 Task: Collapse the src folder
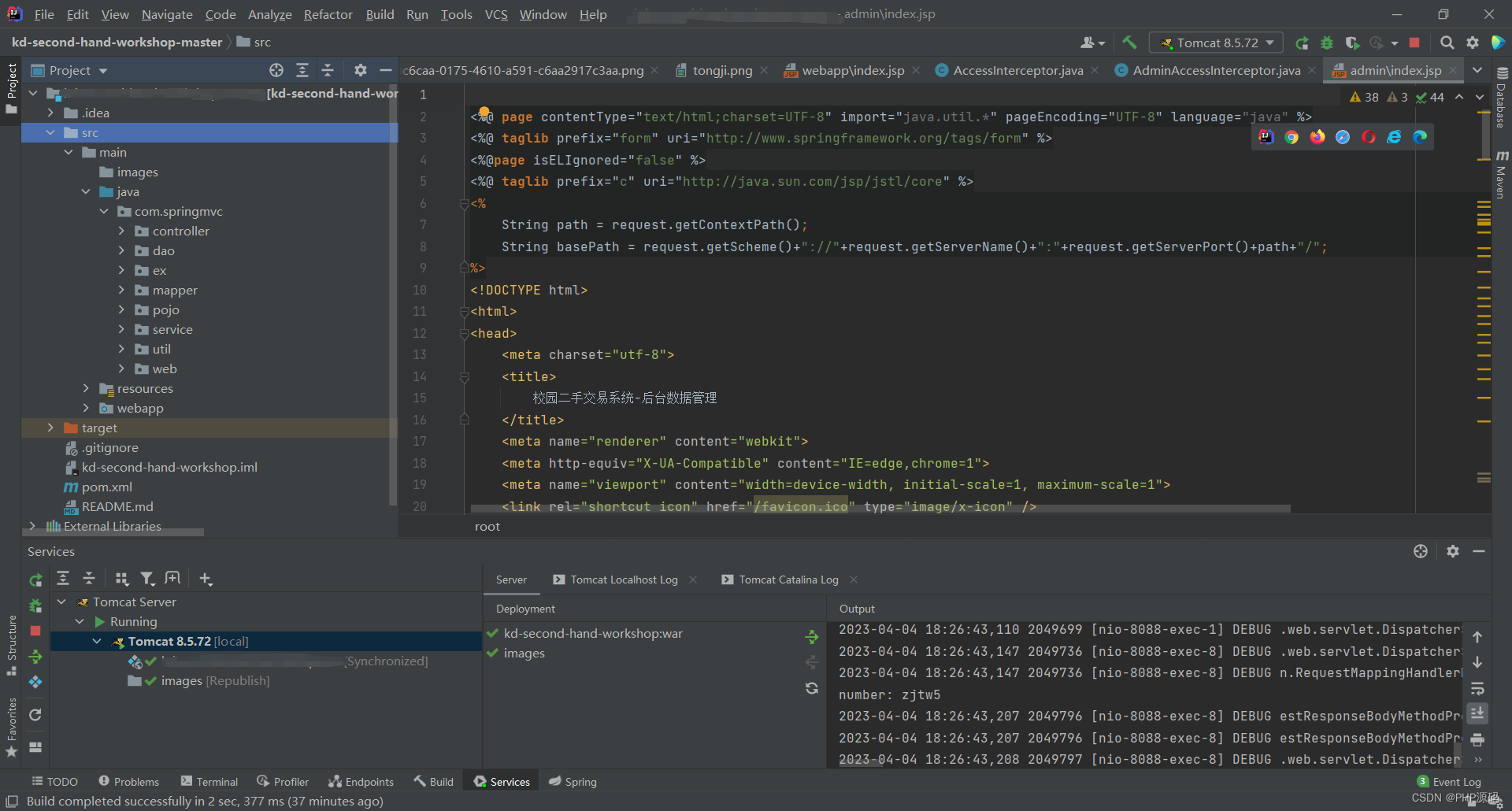point(50,132)
